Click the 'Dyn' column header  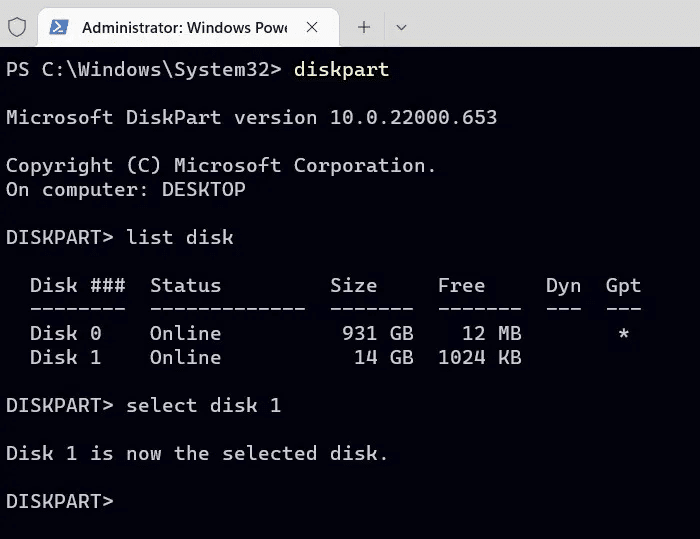pos(563,286)
